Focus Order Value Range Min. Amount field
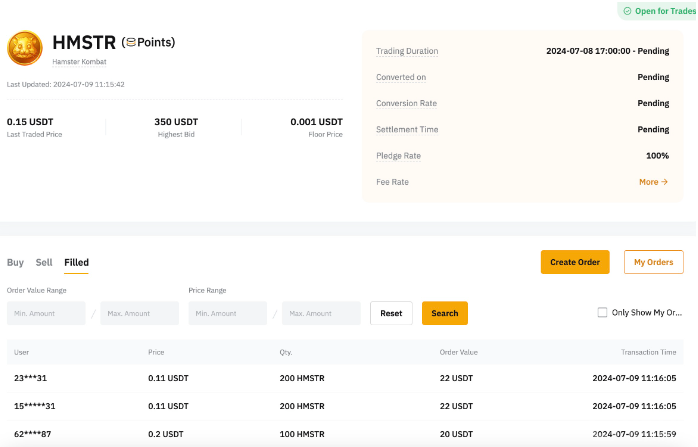The width and height of the screenshot is (698, 447). pos(46,313)
